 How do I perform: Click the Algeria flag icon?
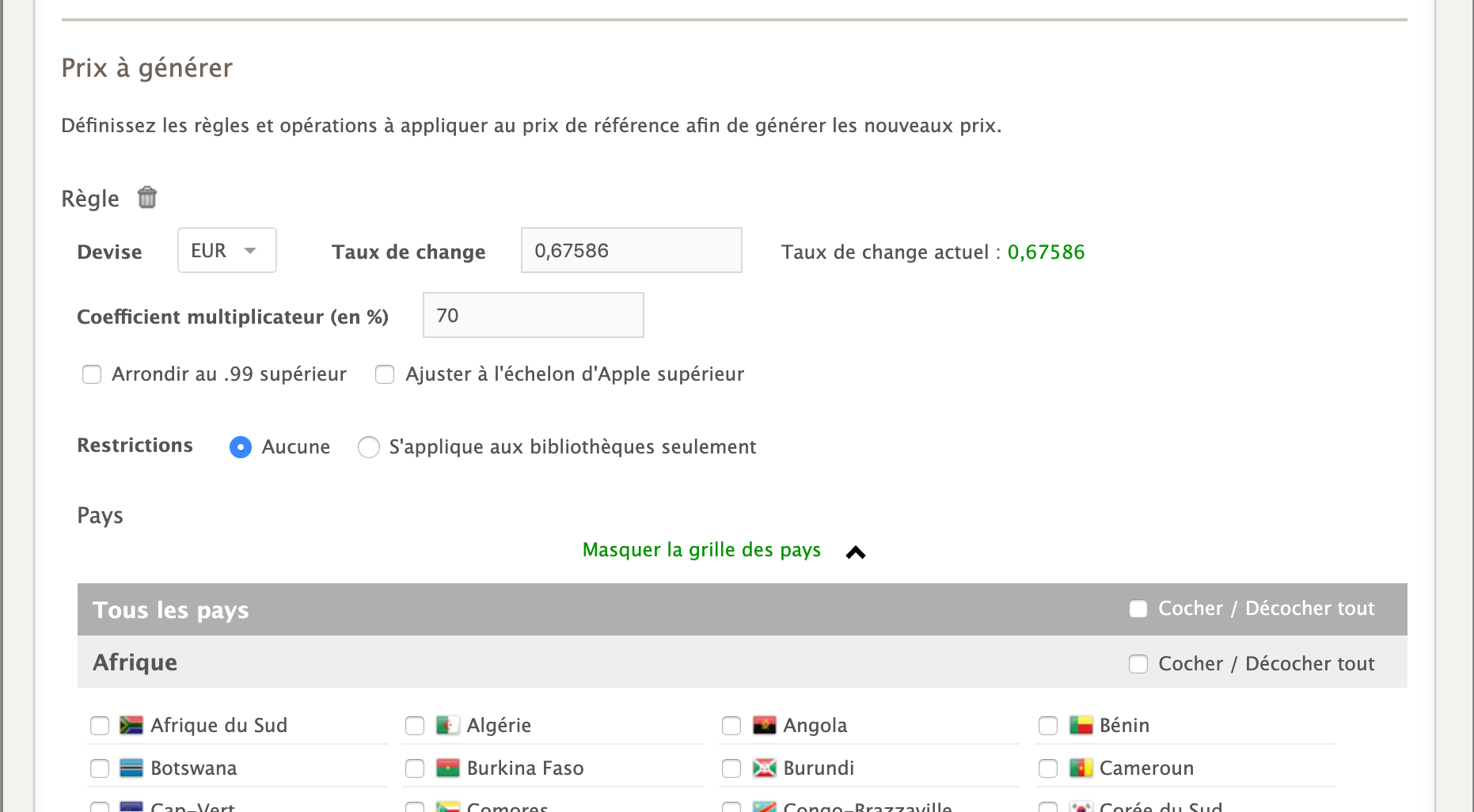click(447, 725)
